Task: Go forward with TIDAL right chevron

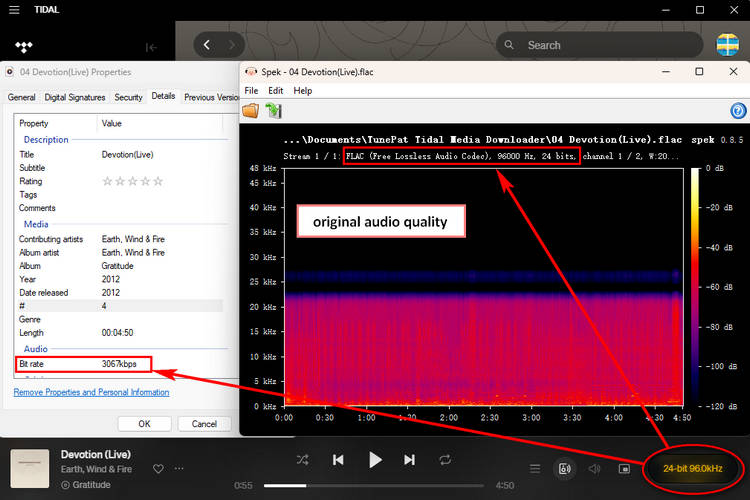Action: click(x=232, y=45)
